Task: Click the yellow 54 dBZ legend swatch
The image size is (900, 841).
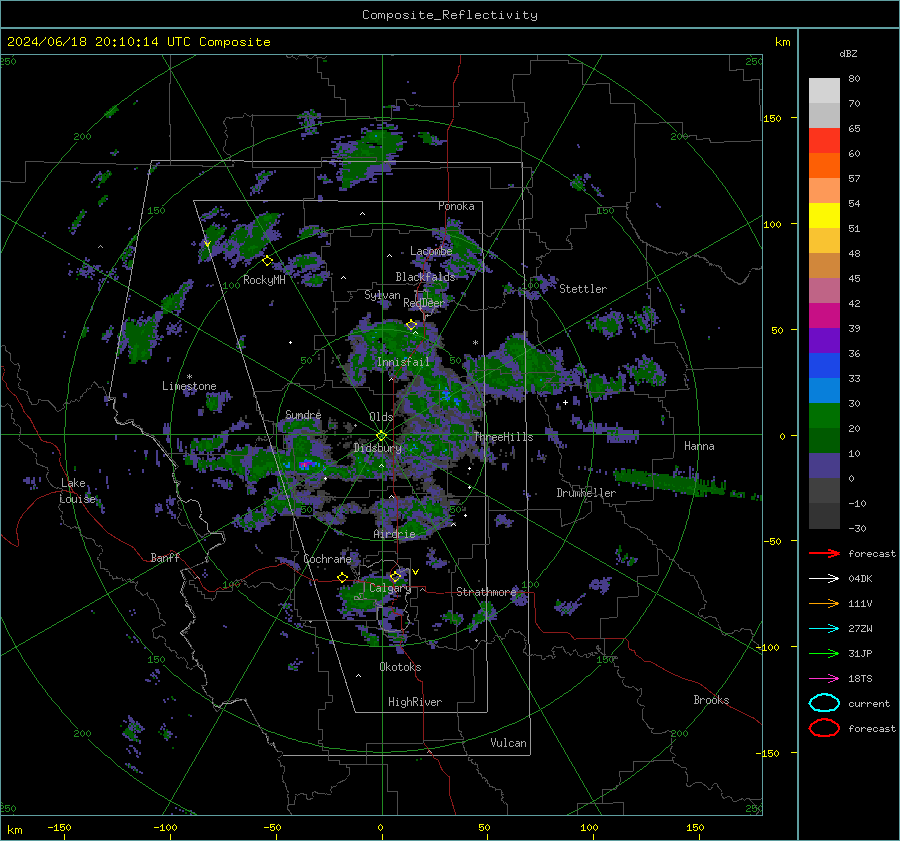Action: 824,215
